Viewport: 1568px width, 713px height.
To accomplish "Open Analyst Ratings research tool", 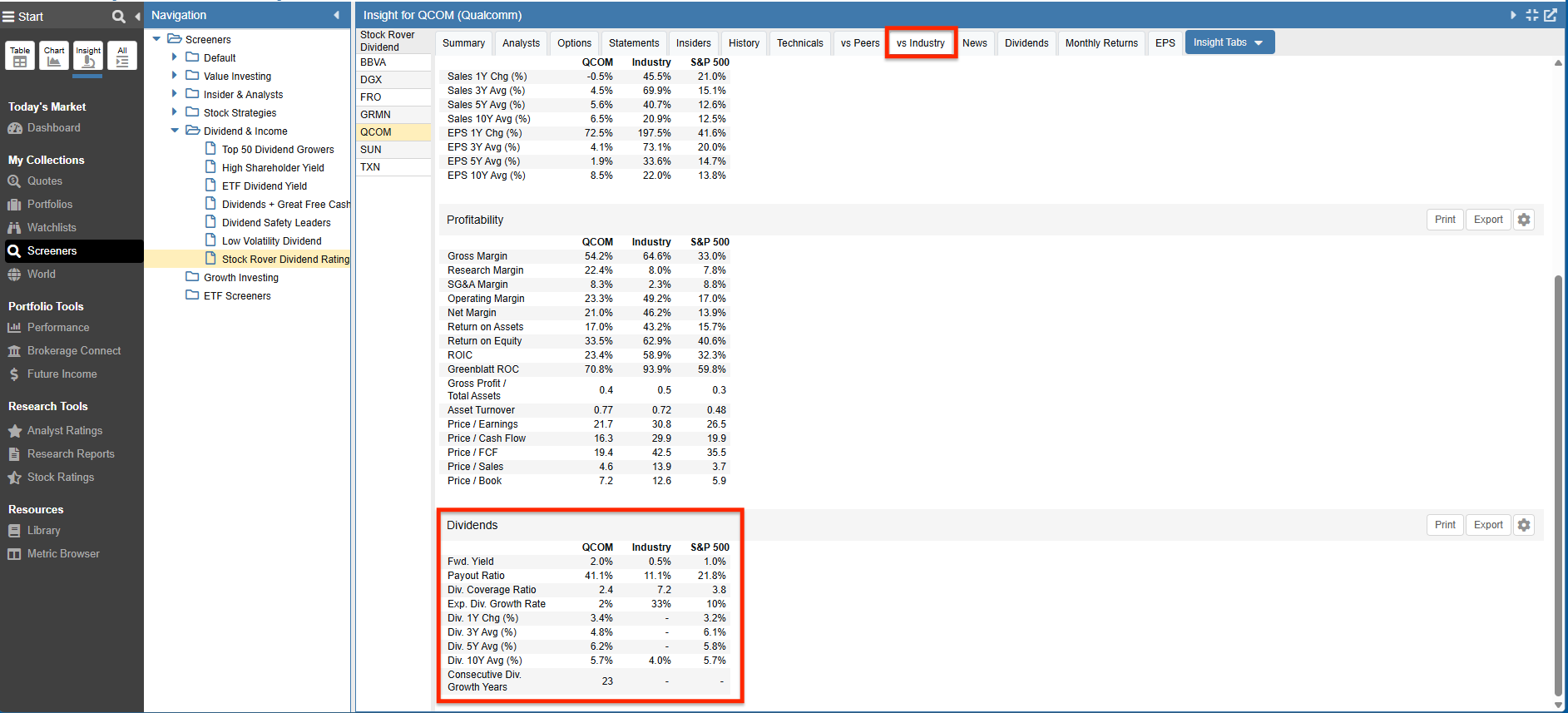I will click(x=64, y=430).
